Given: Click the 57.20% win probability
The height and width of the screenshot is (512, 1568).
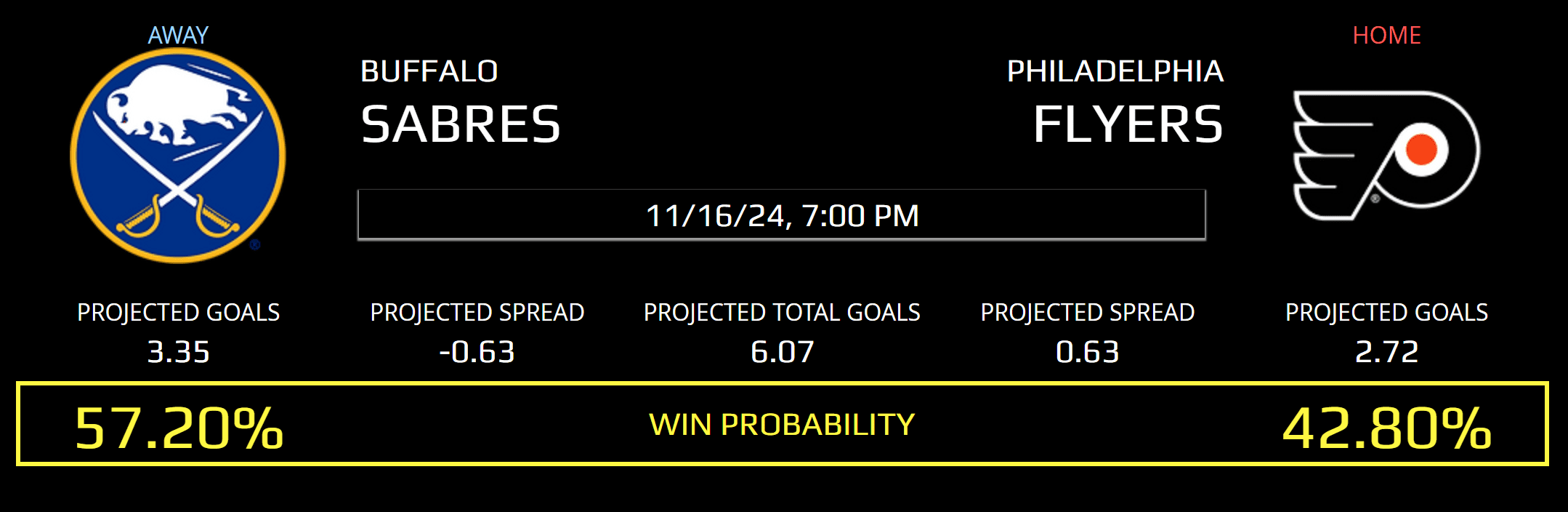Looking at the screenshot, I should pos(179,428).
